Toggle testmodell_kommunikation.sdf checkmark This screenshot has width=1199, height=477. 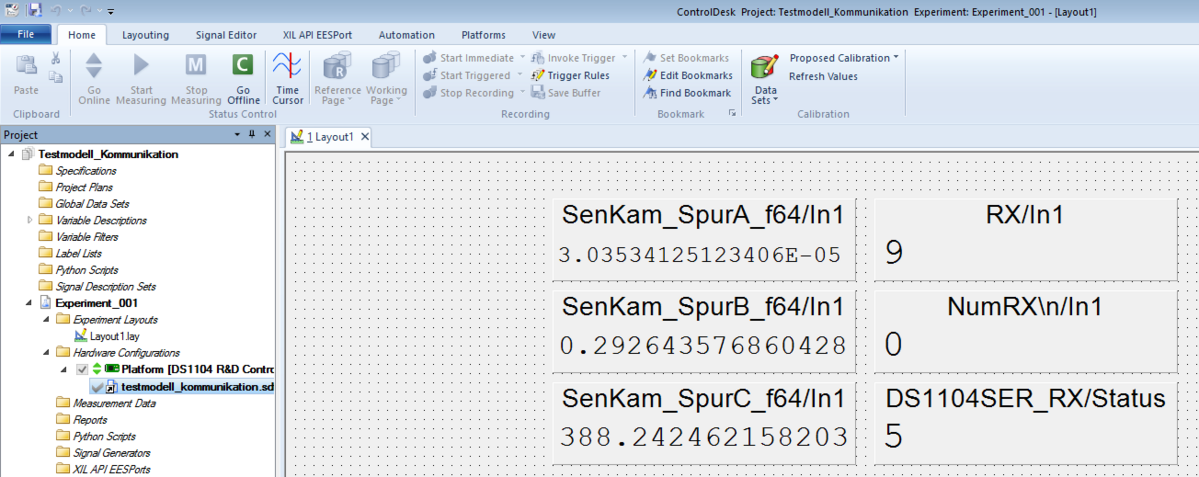pos(97,386)
